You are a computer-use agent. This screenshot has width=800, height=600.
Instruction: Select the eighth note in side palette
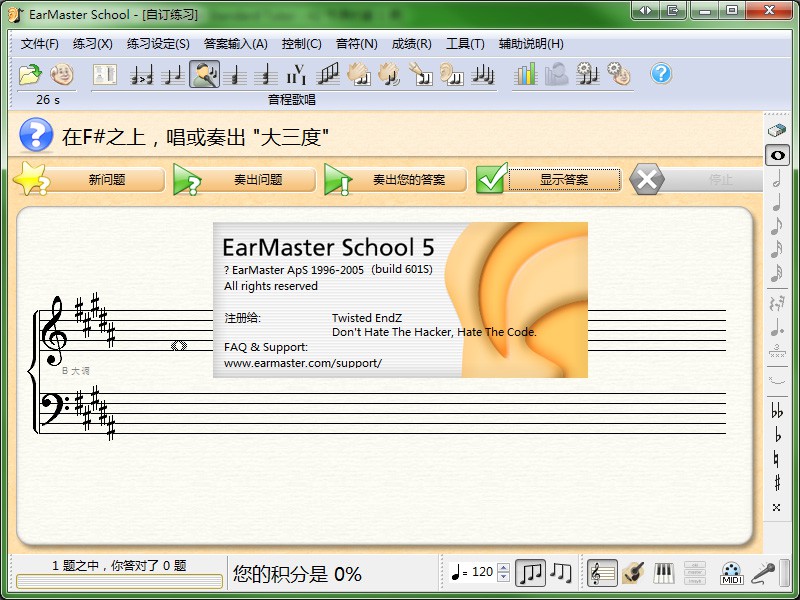coord(777,226)
